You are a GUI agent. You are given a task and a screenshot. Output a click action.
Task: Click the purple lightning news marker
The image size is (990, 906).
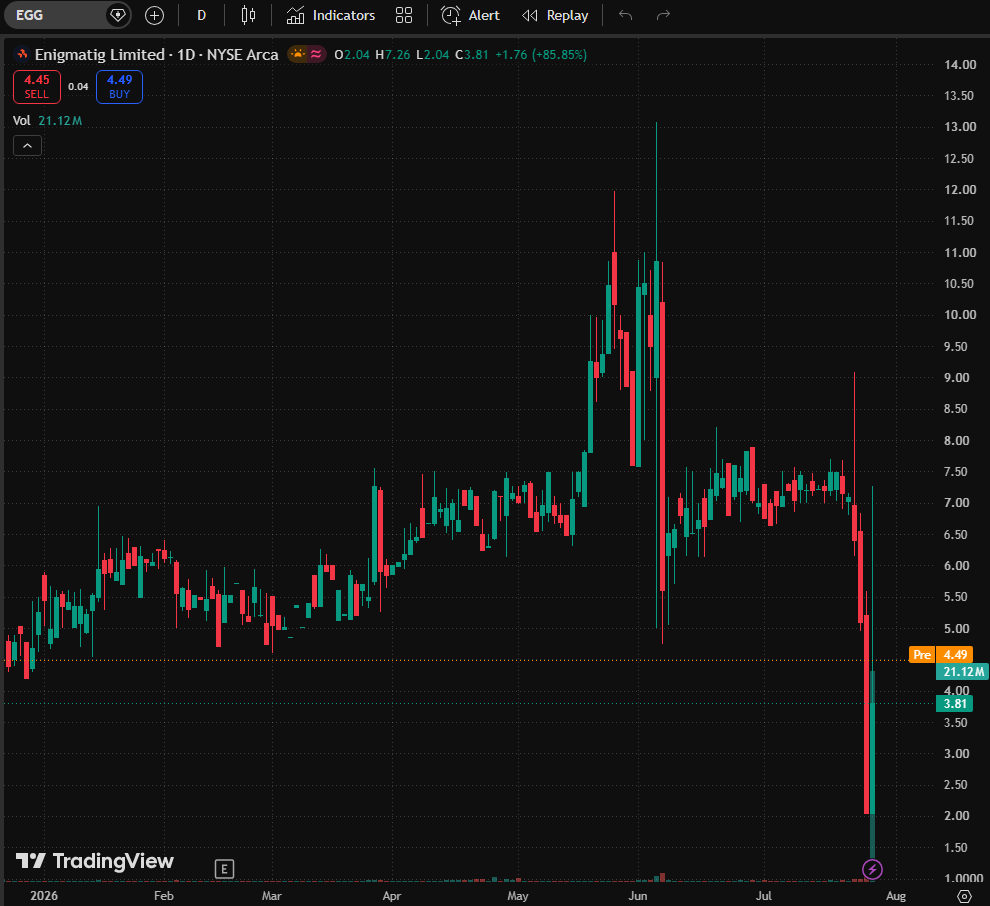pyautogui.click(x=872, y=869)
